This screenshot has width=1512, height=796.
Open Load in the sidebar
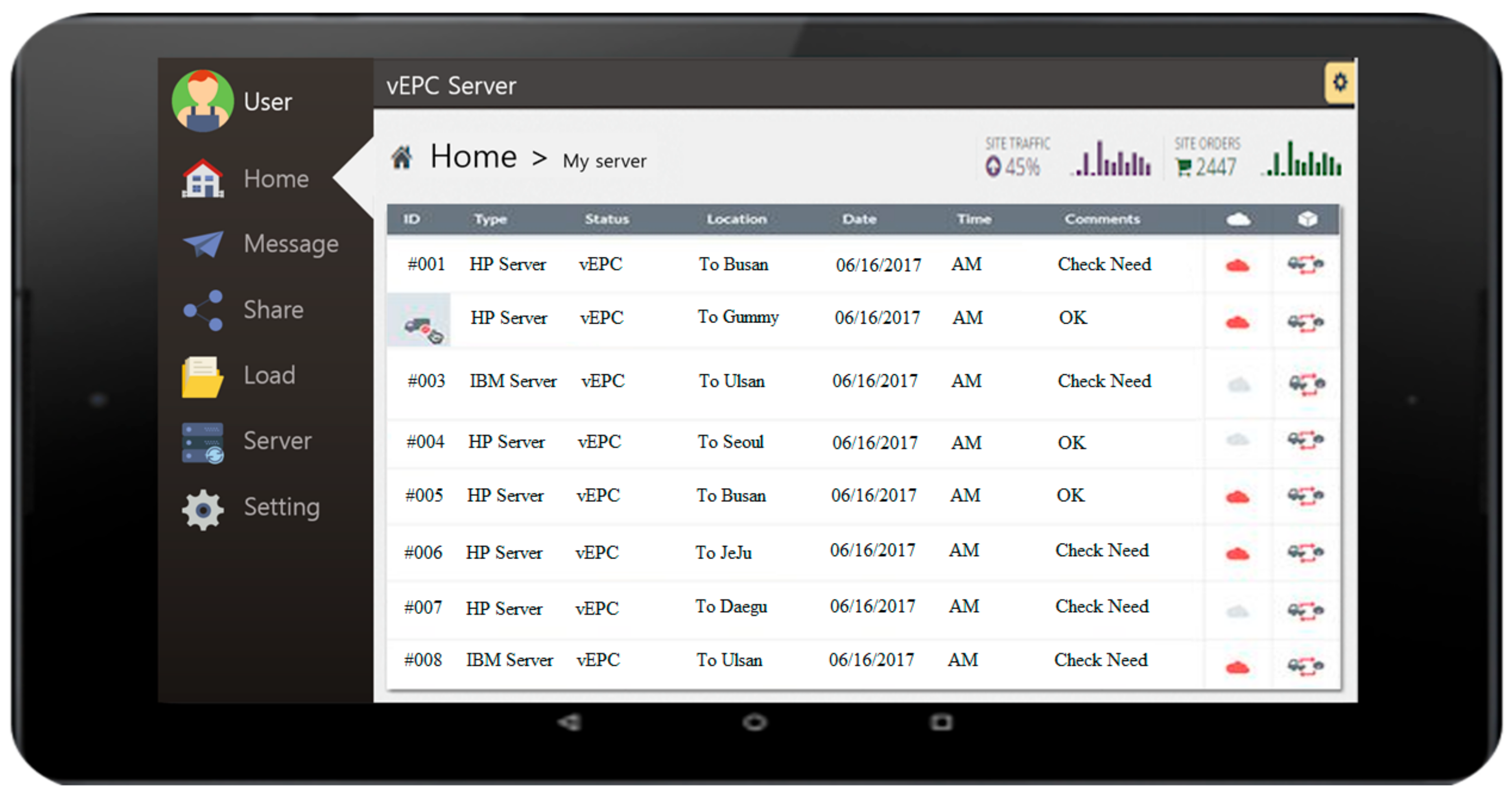pyautogui.click(x=239, y=376)
